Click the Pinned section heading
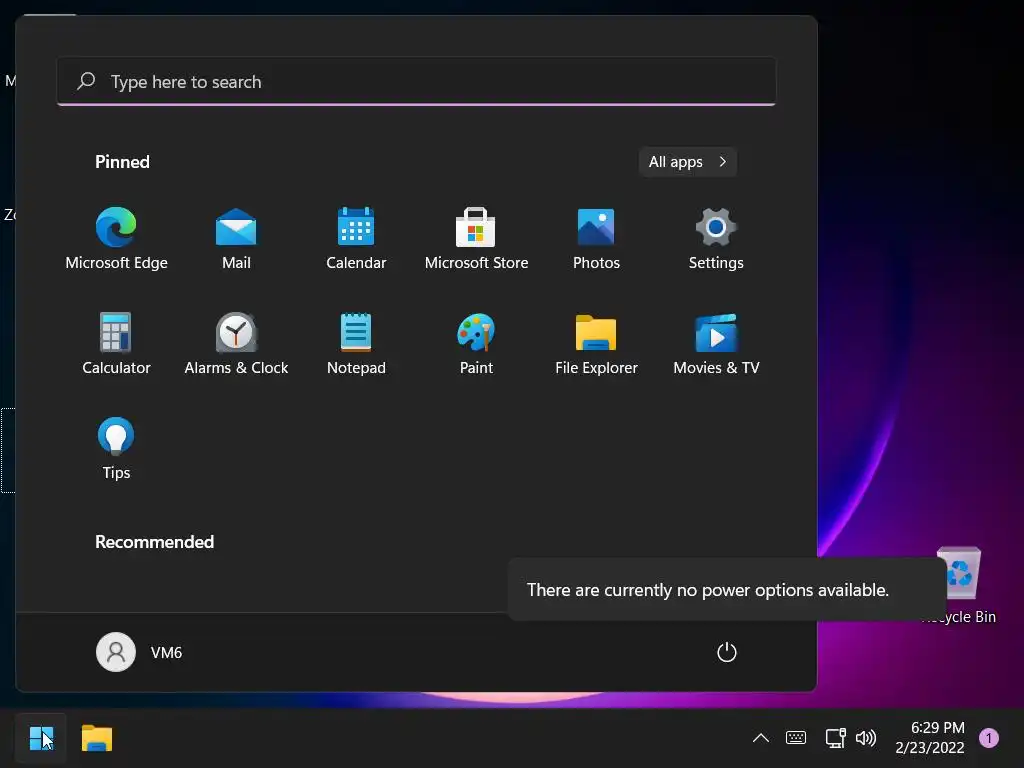Viewport: 1024px width, 768px height. pyautogui.click(x=122, y=162)
